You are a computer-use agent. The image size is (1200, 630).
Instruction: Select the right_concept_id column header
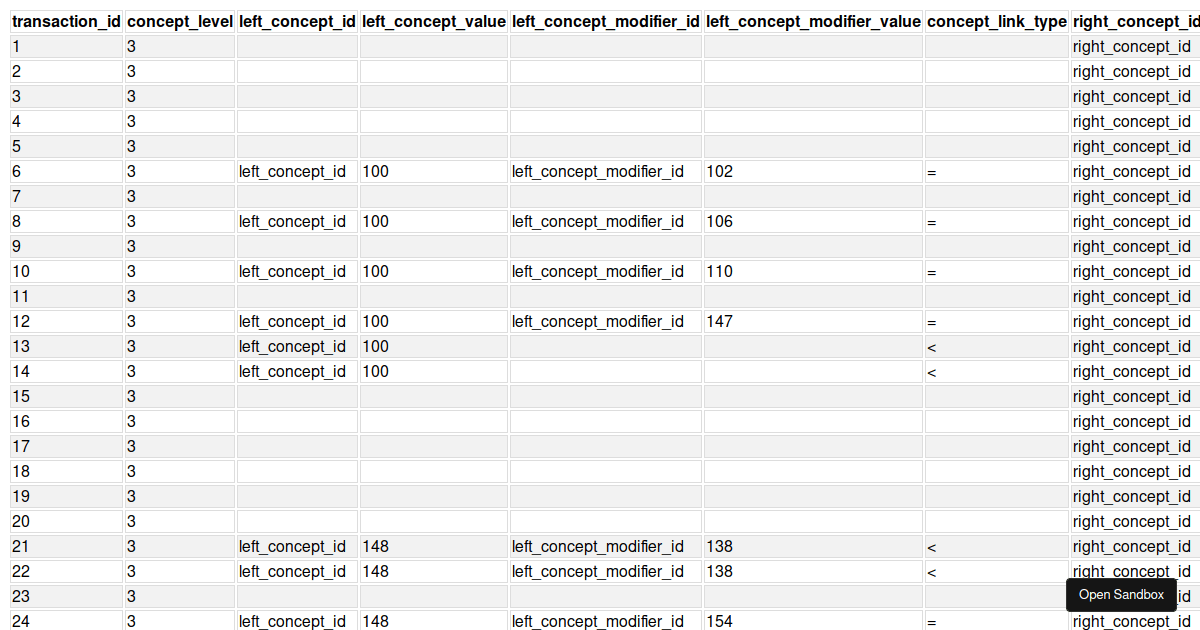(x=1134, y=21)
